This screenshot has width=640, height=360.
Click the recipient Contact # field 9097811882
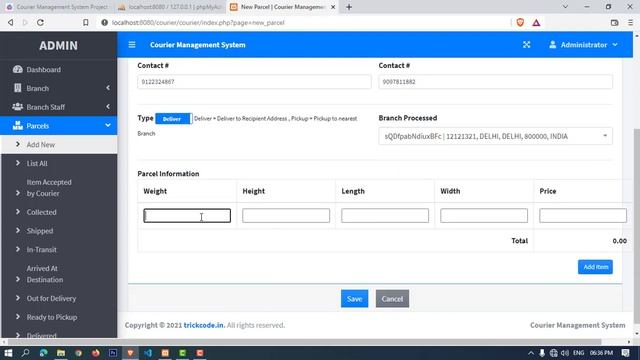[495, 82]
